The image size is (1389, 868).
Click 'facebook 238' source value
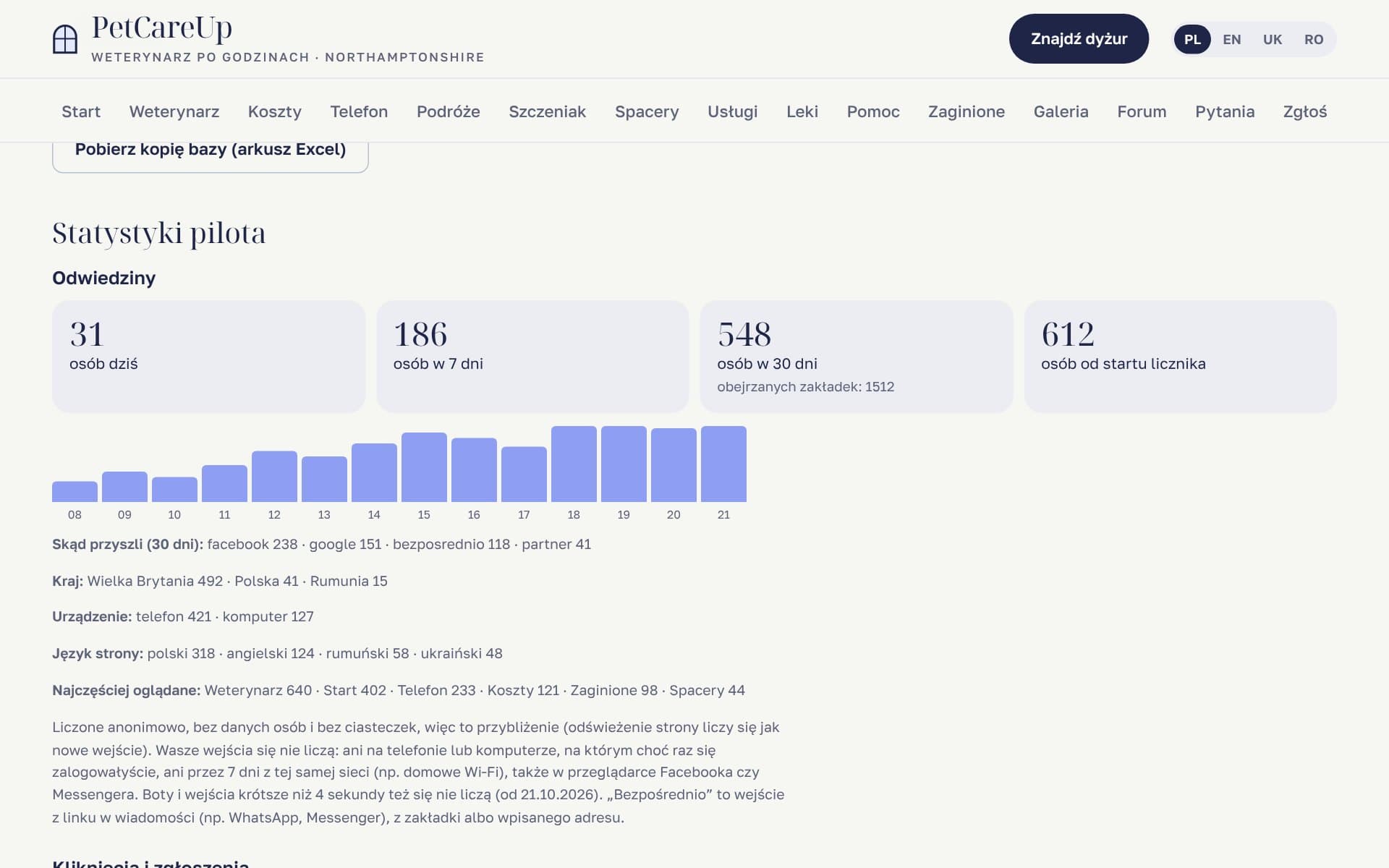(252, 545)
